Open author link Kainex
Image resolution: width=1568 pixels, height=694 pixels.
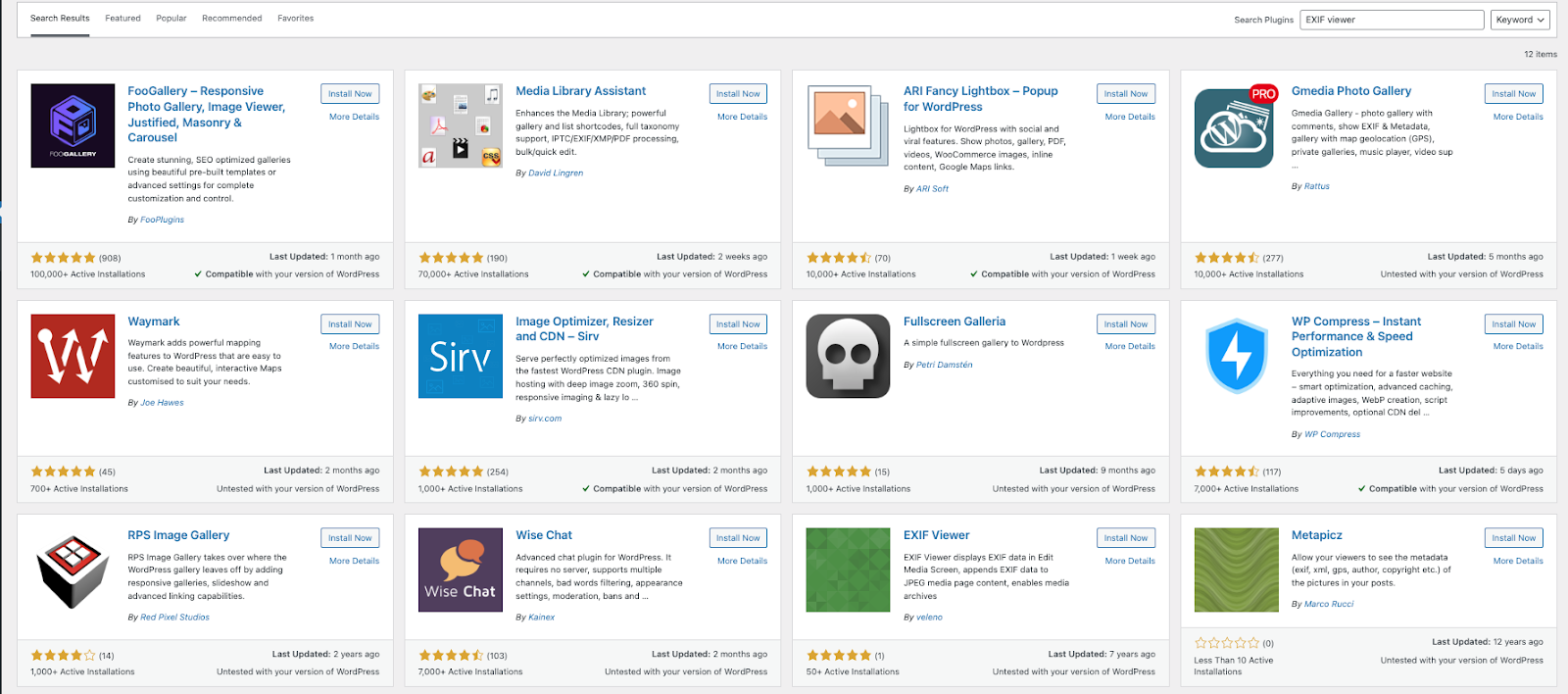pos(541,618)
